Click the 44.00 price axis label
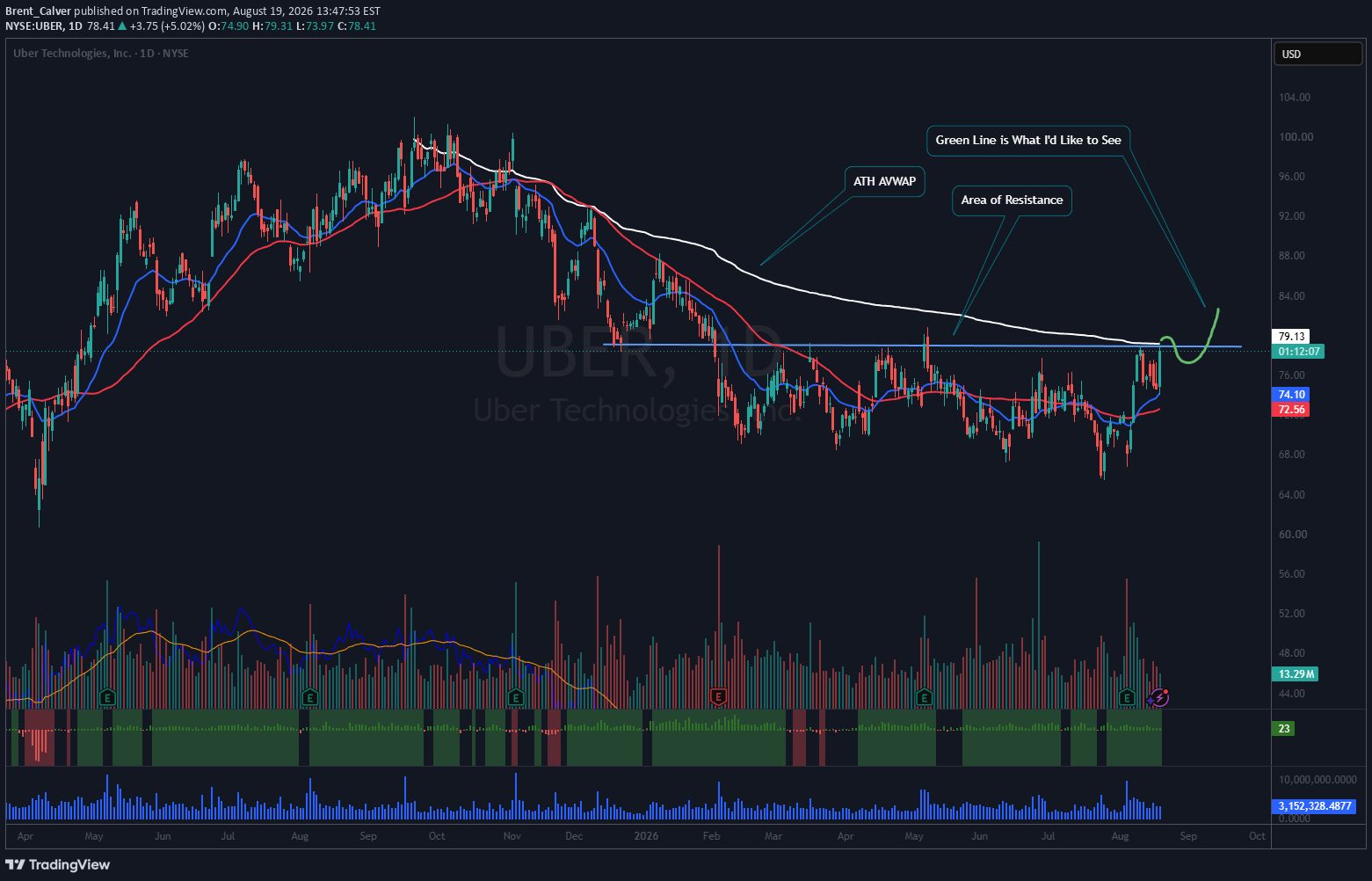Screen dimensions: 1372x881 coord(1292,694)
